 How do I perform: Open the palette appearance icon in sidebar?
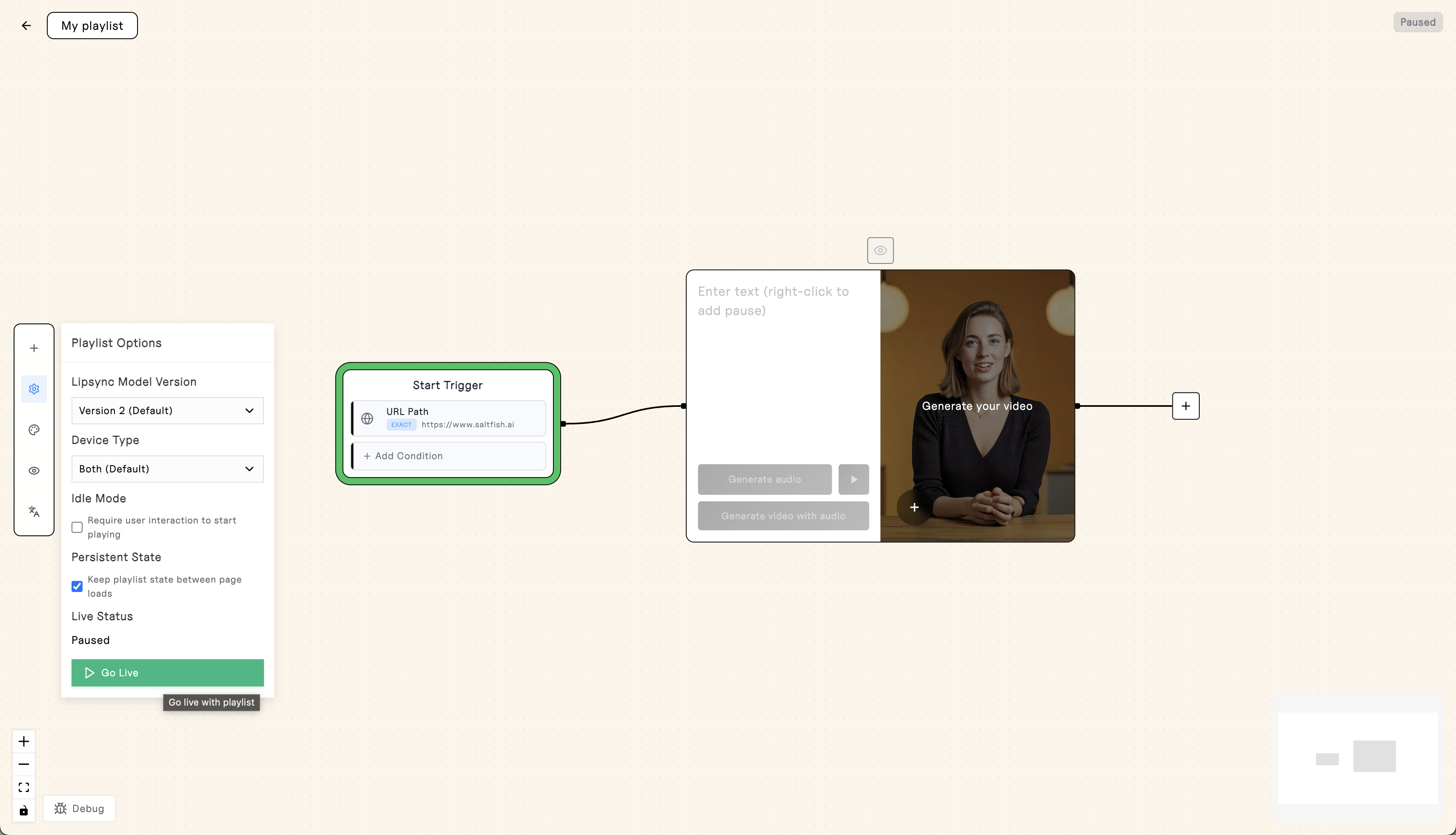[34, 429]
